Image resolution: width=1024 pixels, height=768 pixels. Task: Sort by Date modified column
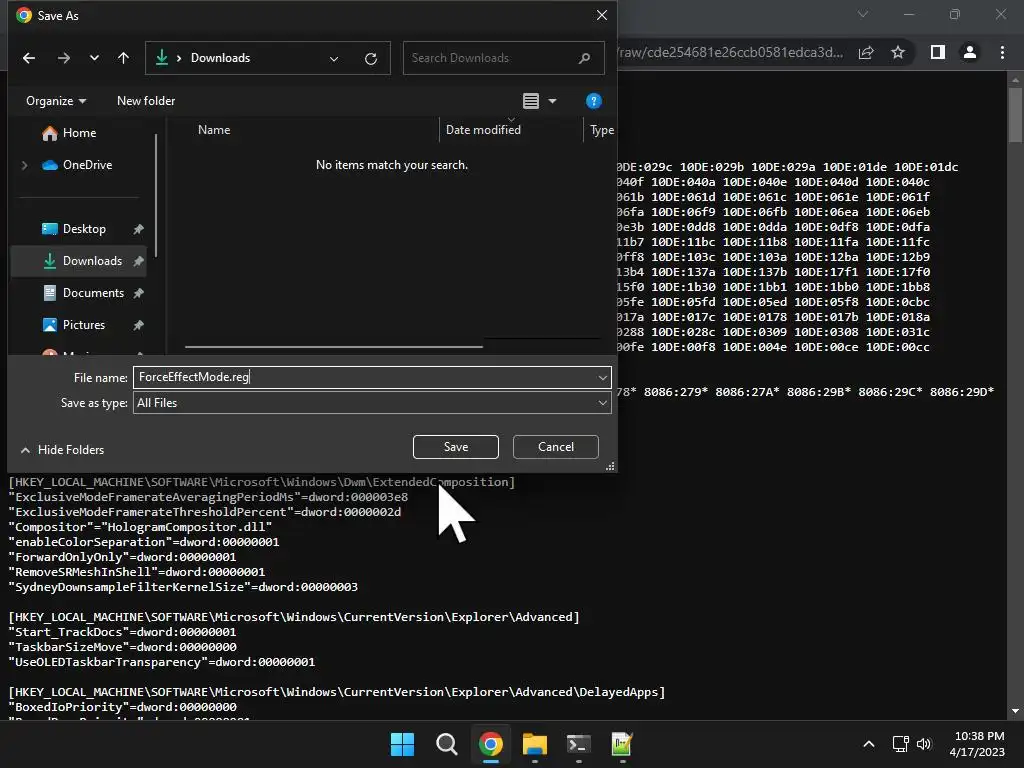pyautogui.click(x=483, y=130)
